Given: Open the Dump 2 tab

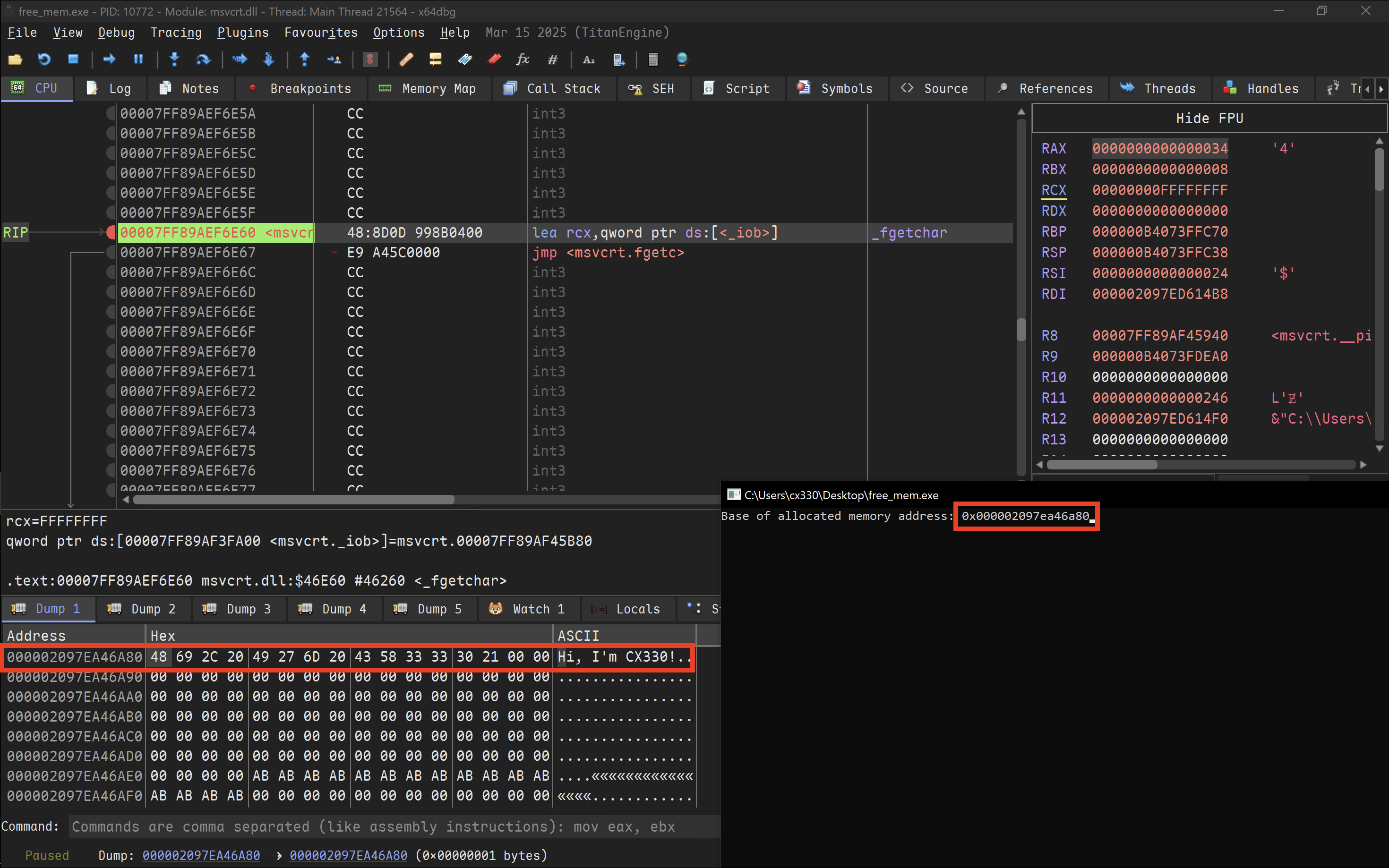Looking at the screenshot, I should tap(143, 609).
